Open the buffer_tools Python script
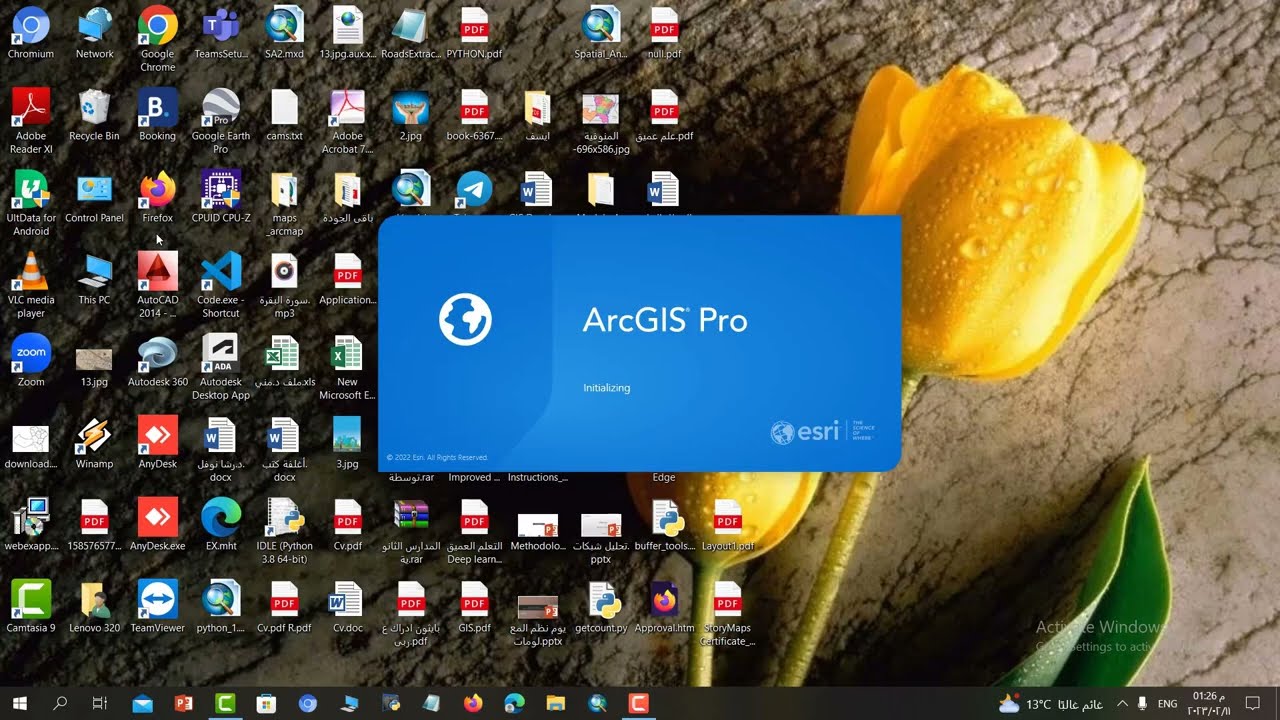The width and height of the screenshot is (1280, 720). (664, 525)
